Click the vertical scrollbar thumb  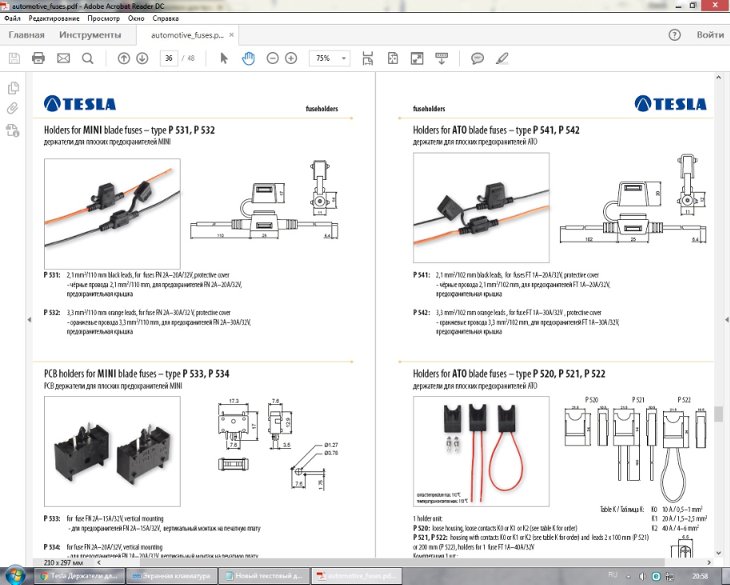pos(718,413)
